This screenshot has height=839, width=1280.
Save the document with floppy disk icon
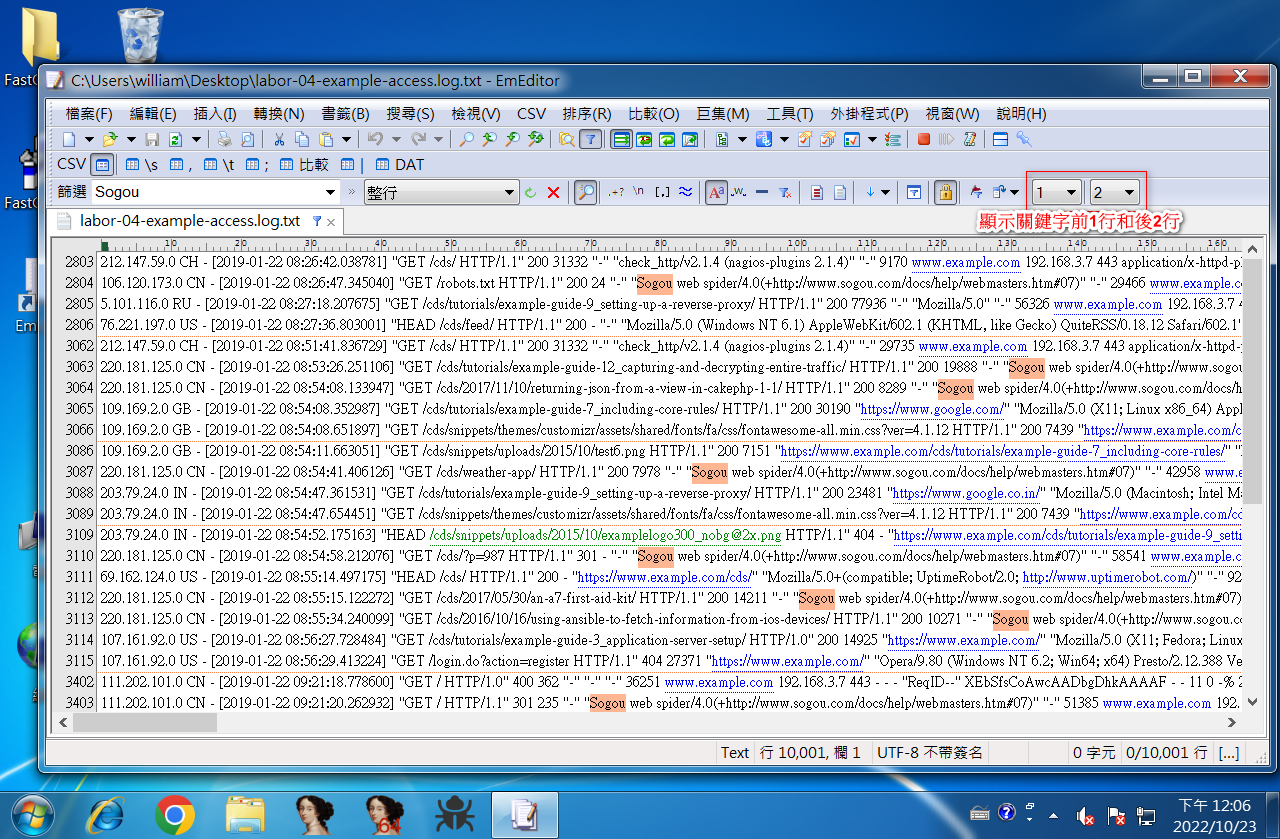[x=152, y=140]
